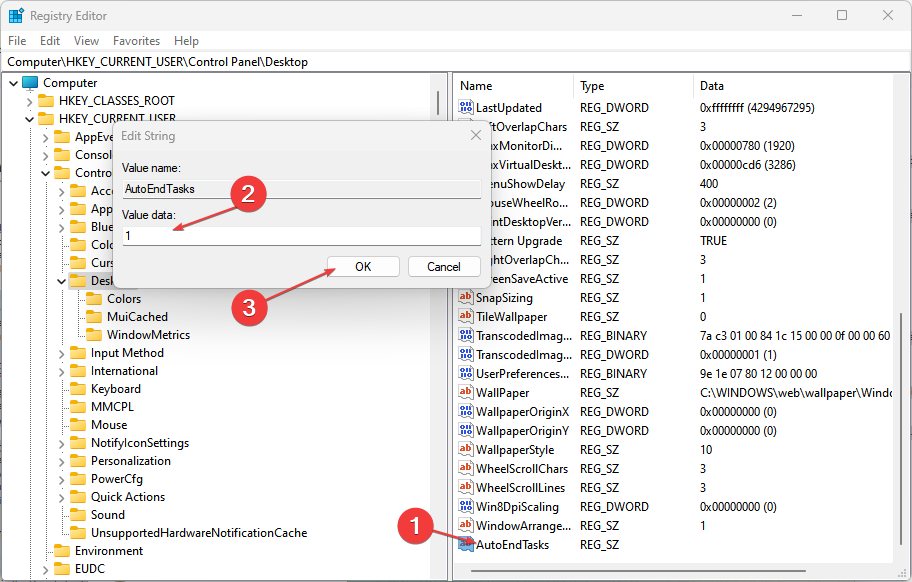Expand the Quick Actions key
Screen dimensions: 912x582
pyautogui.click(x=62, y=498)
